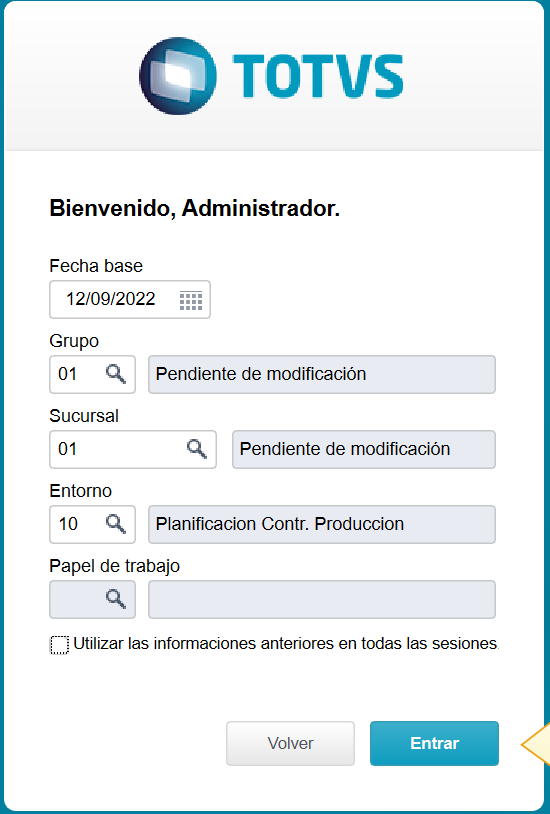Log in with the Entrar button
This screenshot has height=814, width=550.
(434, 743)
